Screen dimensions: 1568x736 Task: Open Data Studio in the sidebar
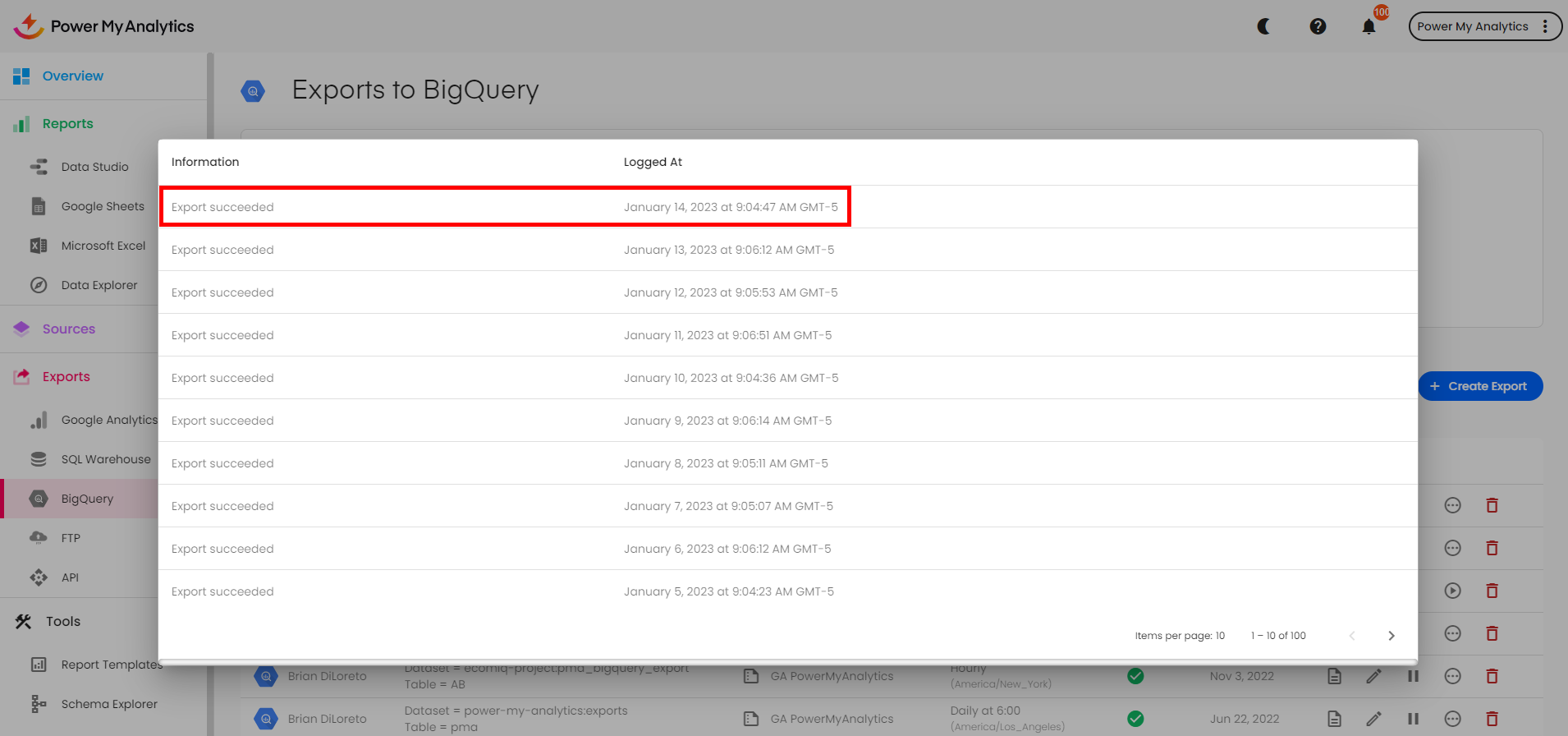tap(94, 167)
